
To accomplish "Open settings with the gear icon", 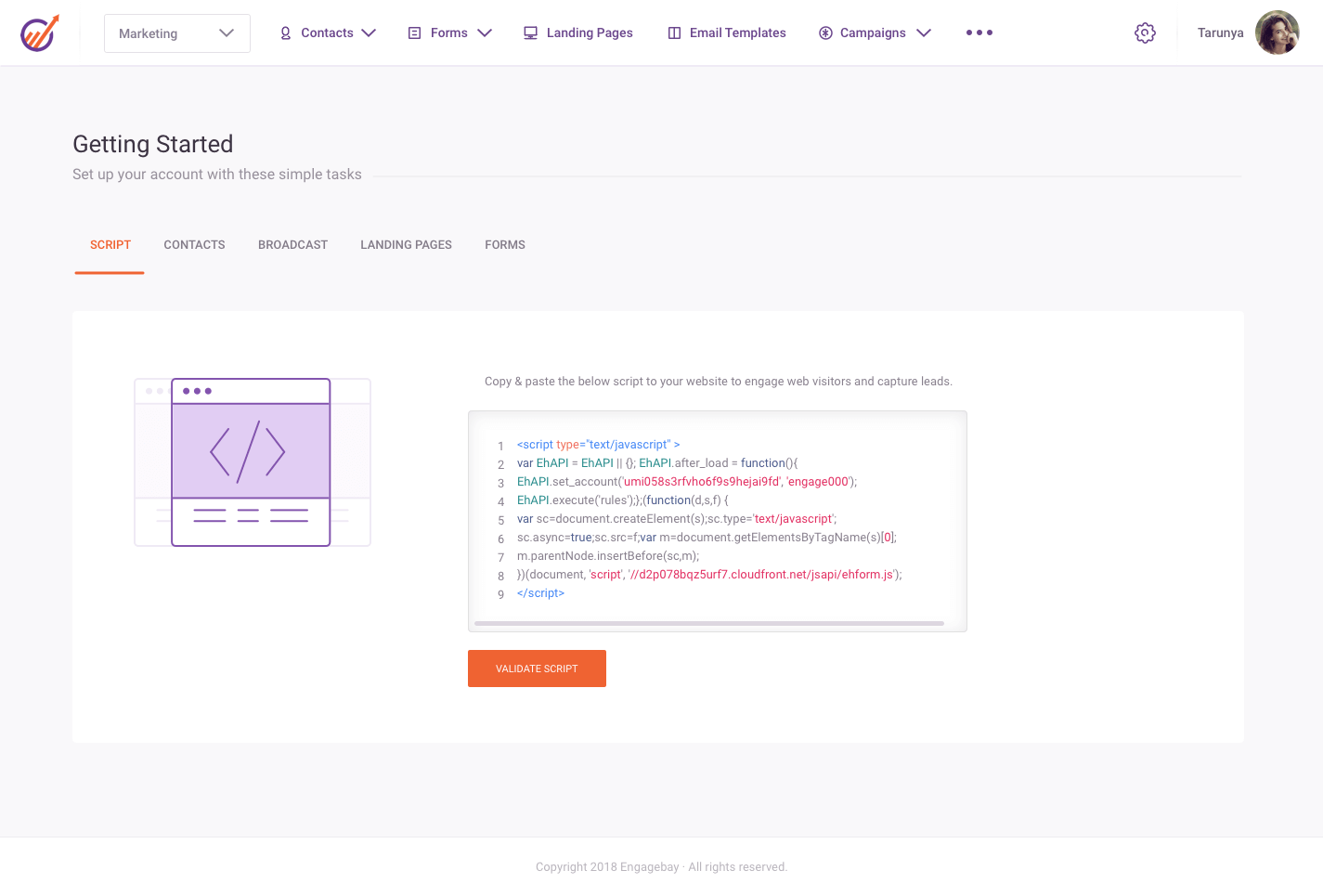I will [1145, 33].
